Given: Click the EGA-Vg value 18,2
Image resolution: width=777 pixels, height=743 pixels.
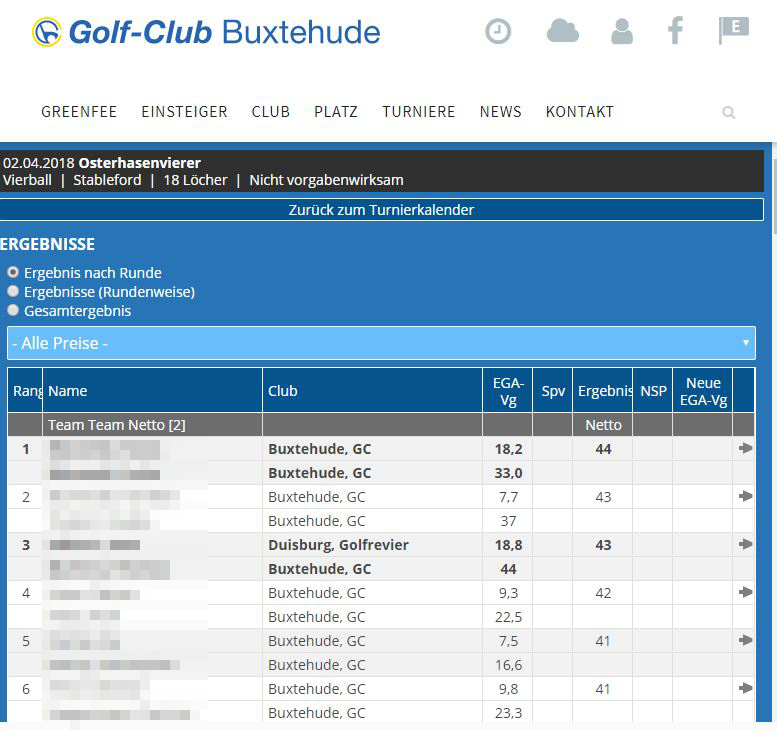Looking at the screenshot, I should [508, 449].
